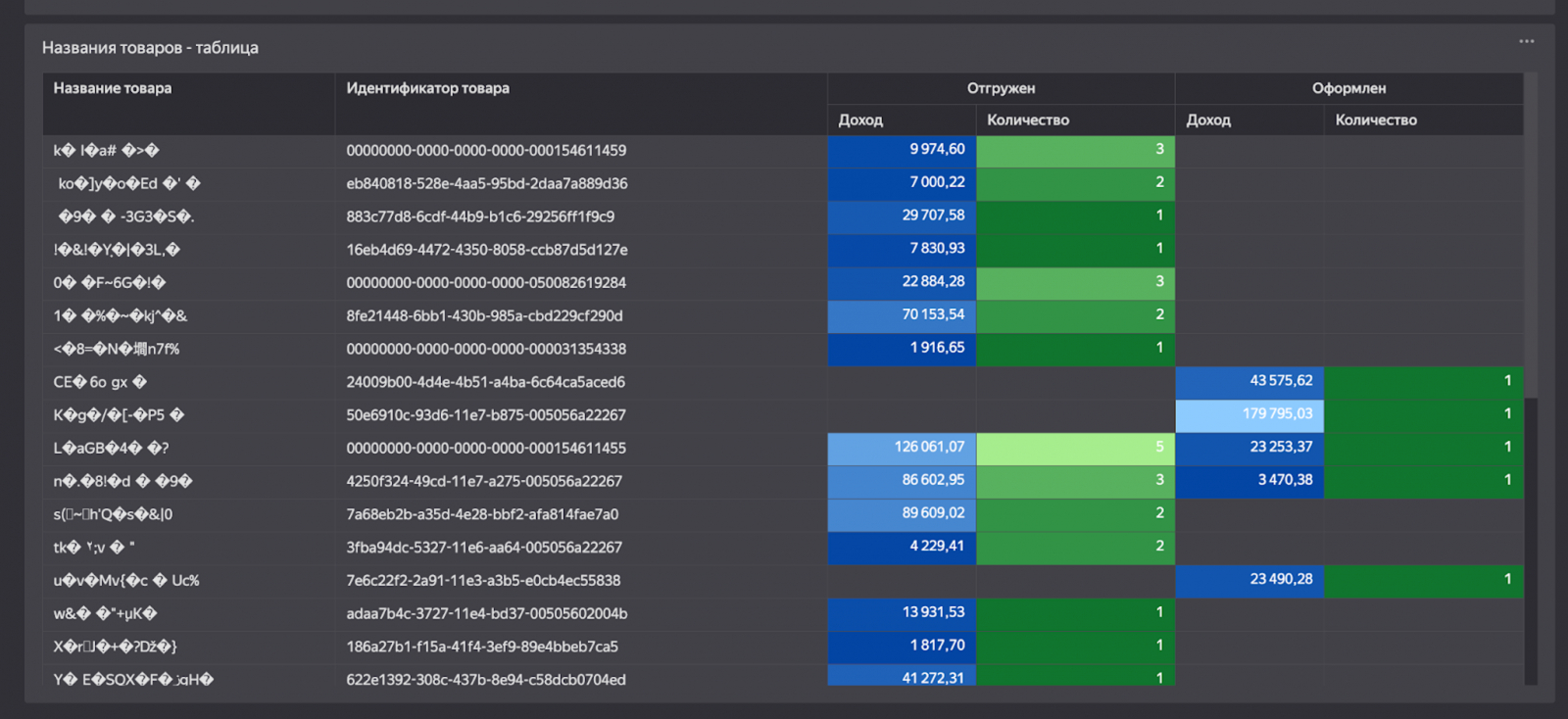
Task: Click the Количество header under Отгружен
Action: click(1028, 120)
